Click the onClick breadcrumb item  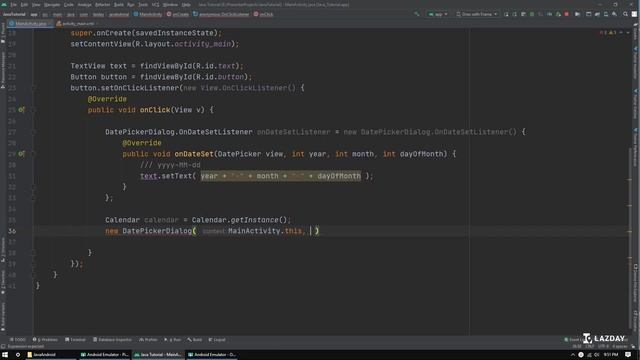(x=264, y=14)
